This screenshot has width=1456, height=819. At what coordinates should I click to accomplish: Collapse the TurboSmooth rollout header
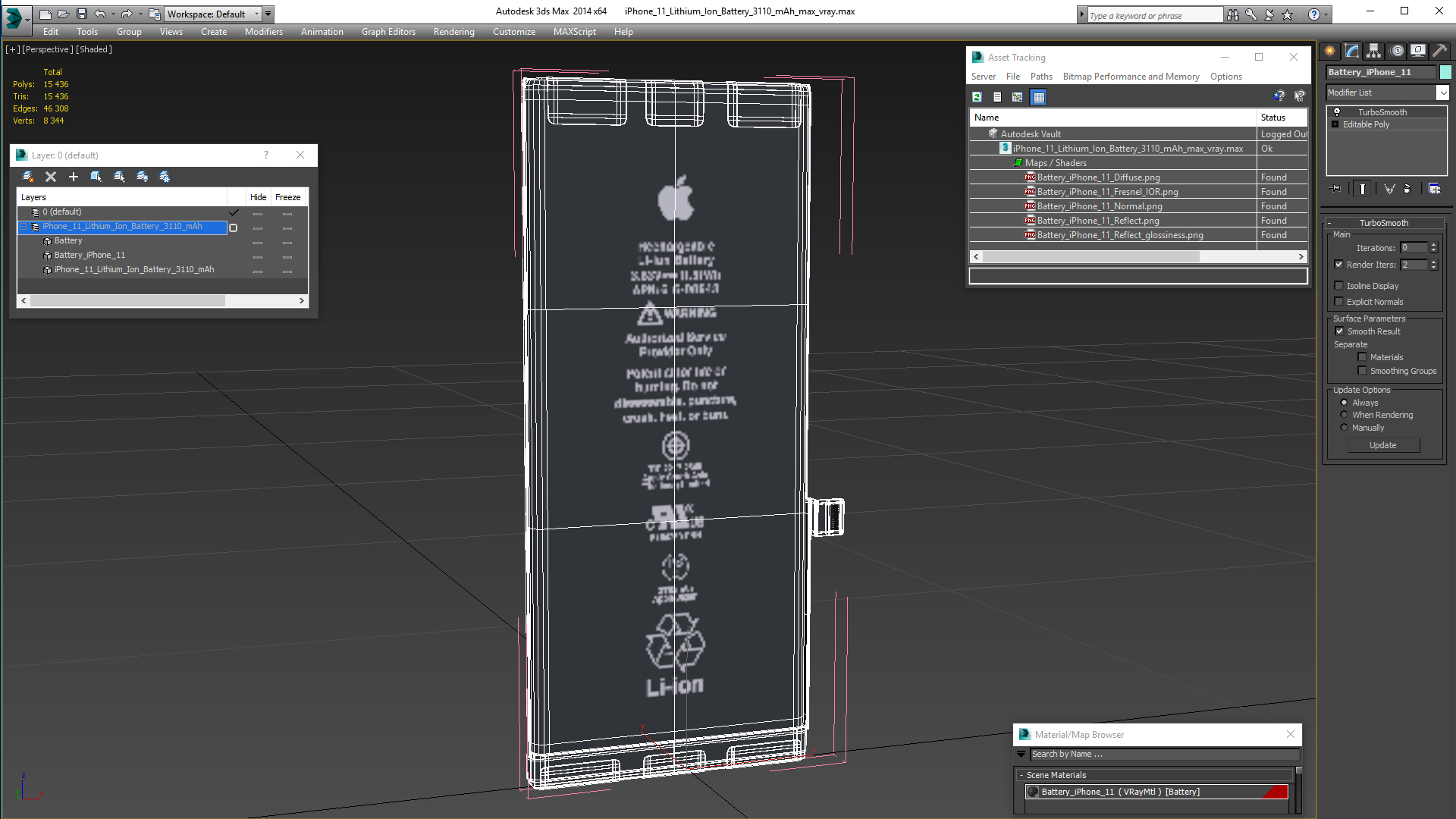tap(1383, 223)
